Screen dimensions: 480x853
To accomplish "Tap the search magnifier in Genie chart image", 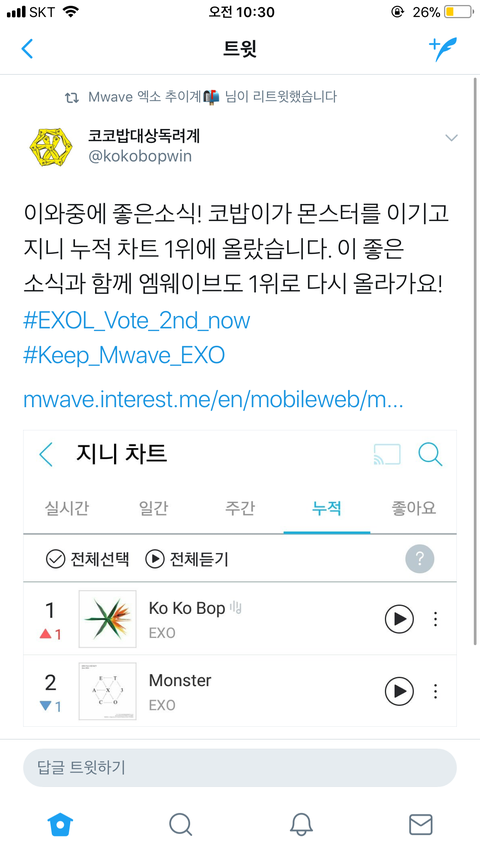I will point(430,454).
